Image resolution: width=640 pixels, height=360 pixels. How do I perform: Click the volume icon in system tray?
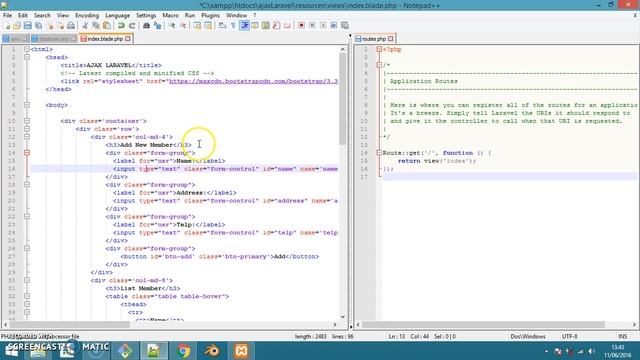[x=591, y=351]
